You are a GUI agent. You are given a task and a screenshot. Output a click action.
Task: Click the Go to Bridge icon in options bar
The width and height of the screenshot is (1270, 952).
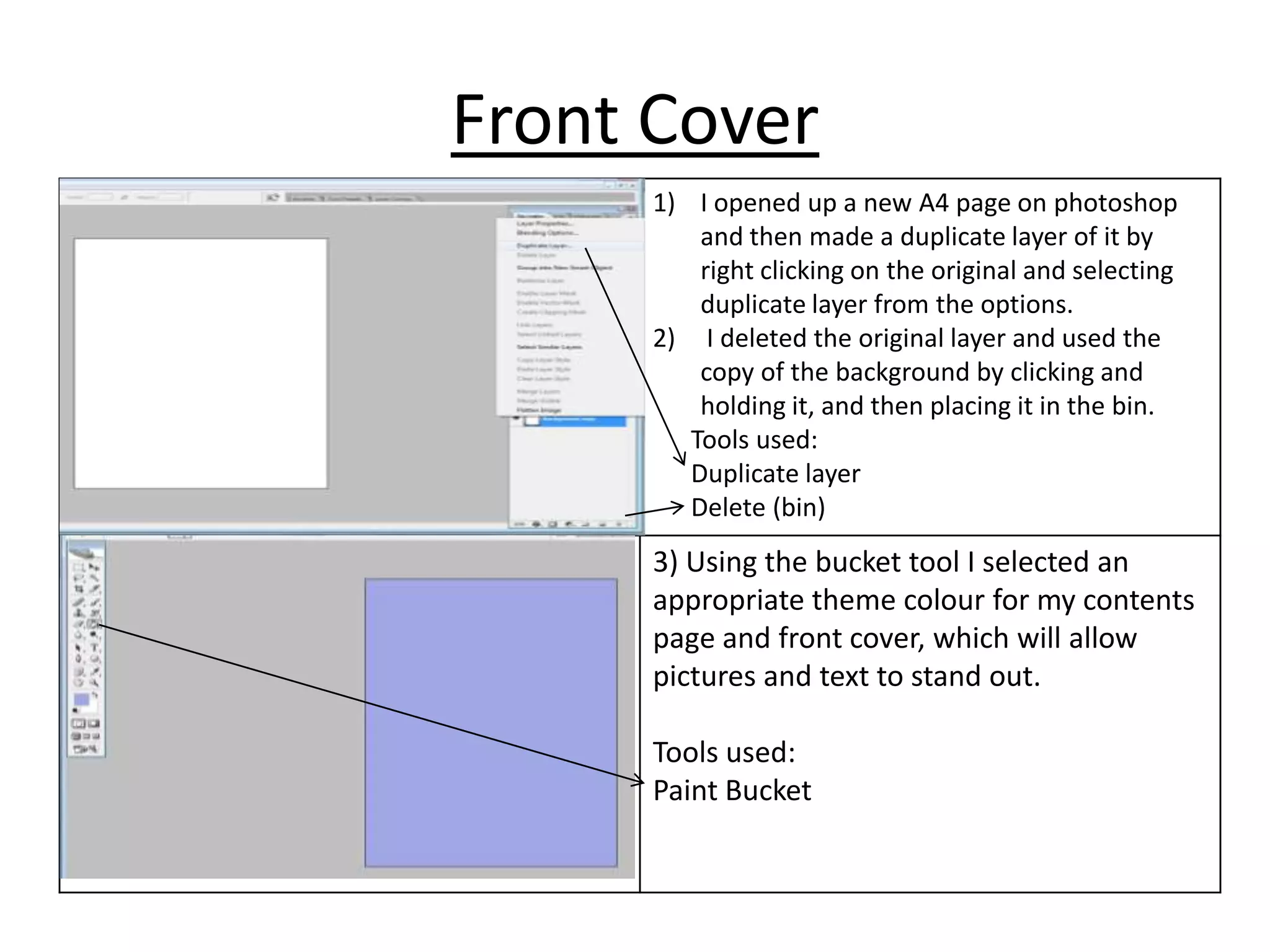pos(273,197)
